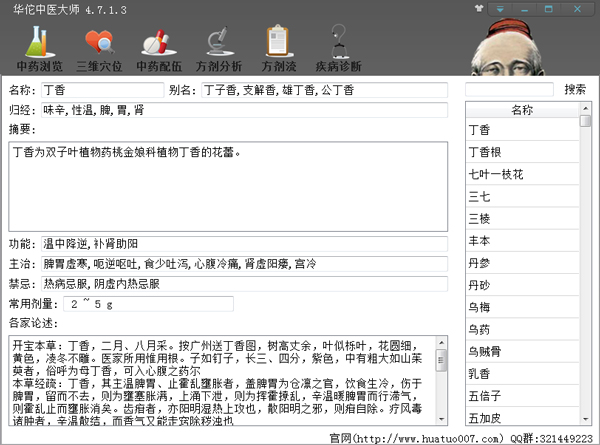Open the 中药浏览 herb browsing module
The height and width of the screenshot is (445, 600).
click(40, 49)
